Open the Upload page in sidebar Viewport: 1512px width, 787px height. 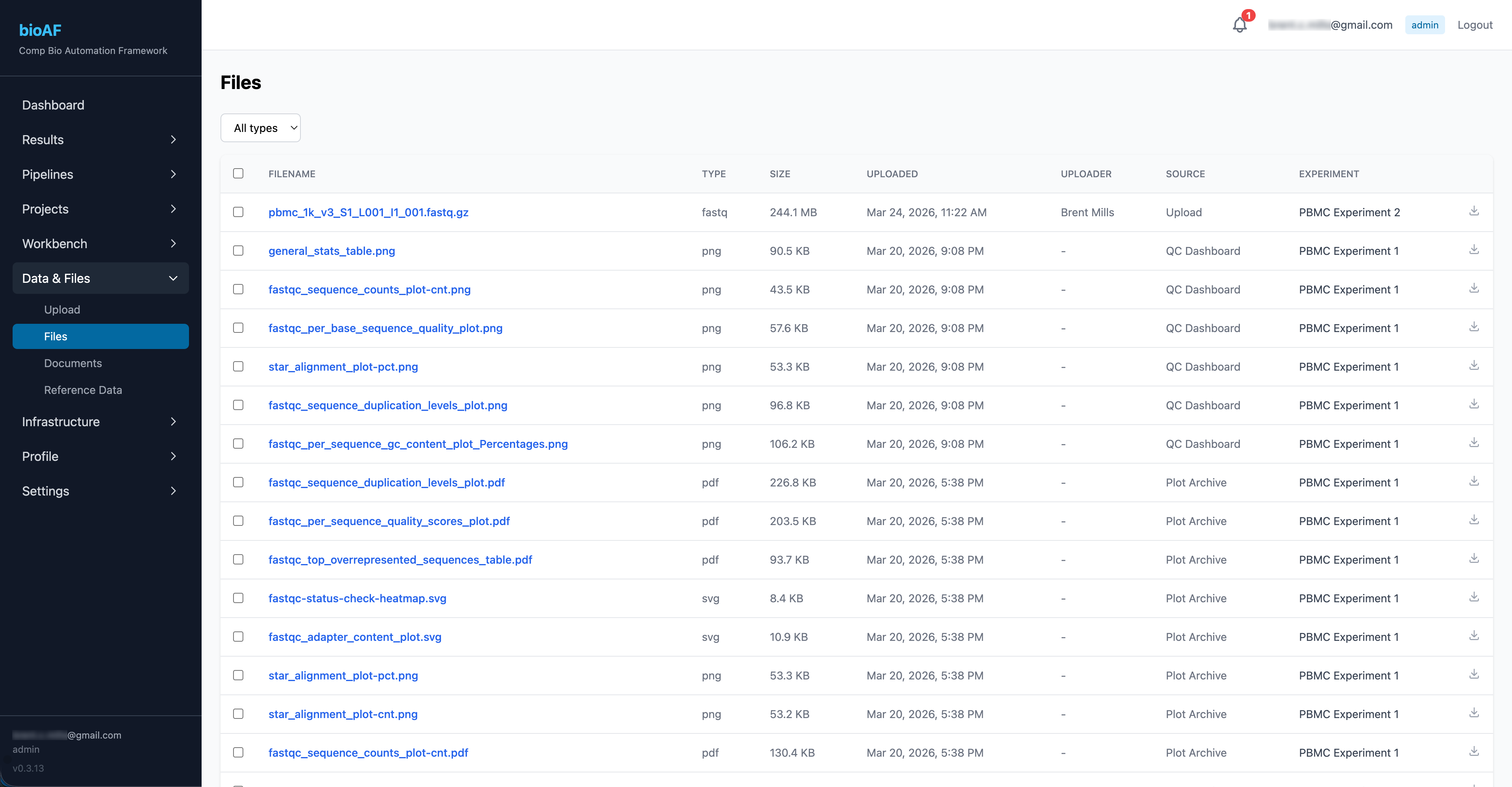[100, 310]
